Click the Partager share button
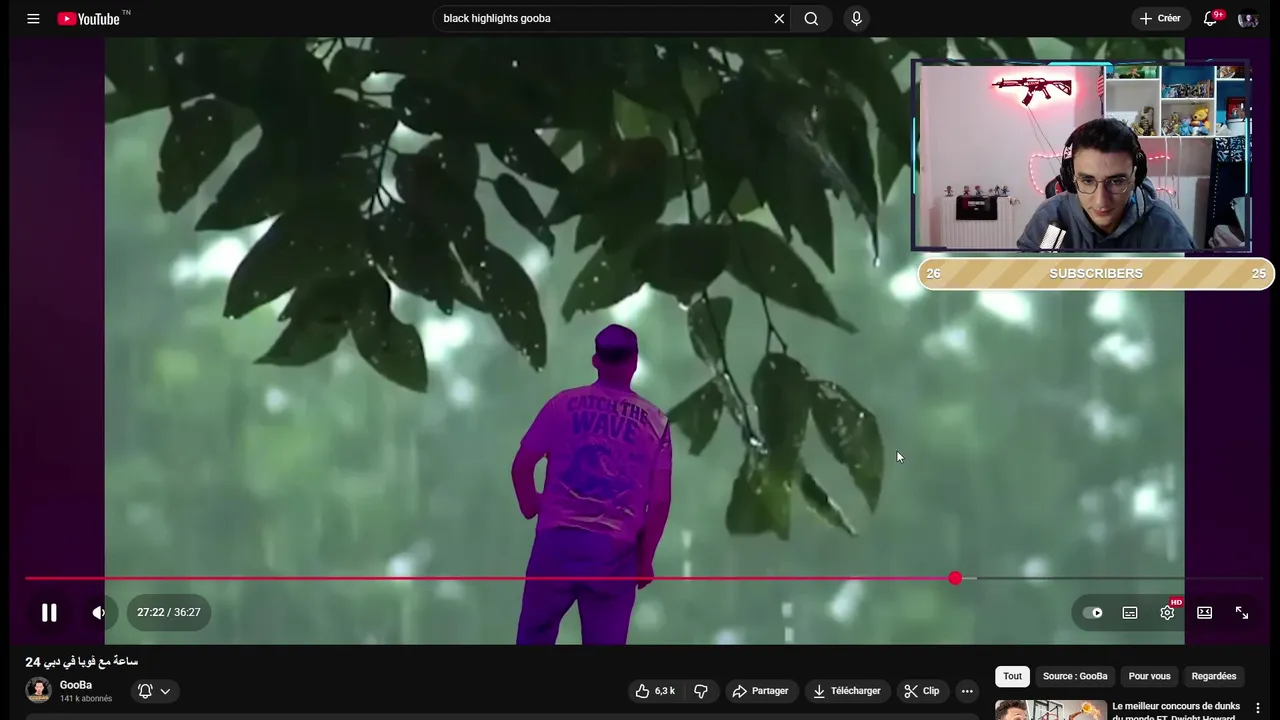The width and height of the screenshot is (1280, 720). coord(760,691)
